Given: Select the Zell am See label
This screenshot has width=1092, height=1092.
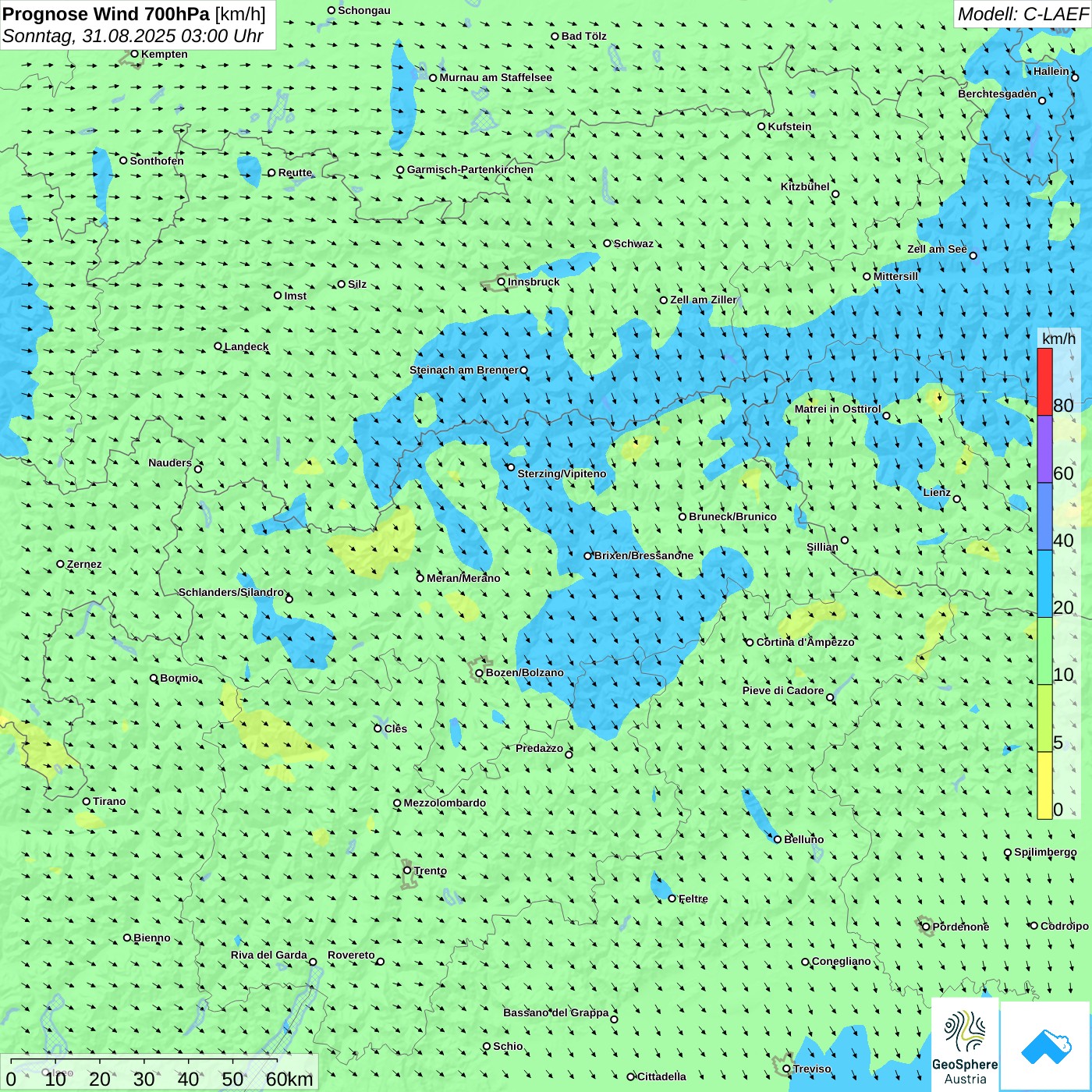Looking at the screenshot, I should [x=937, y=249].
